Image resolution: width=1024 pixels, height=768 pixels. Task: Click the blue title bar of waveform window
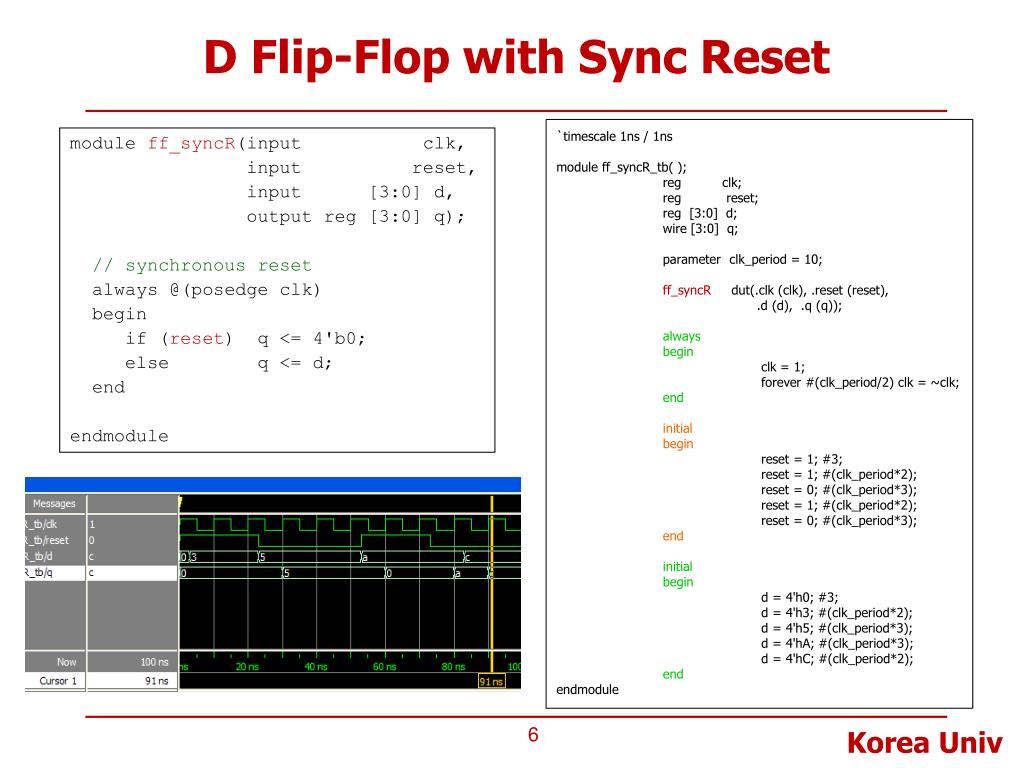[273, 484]
